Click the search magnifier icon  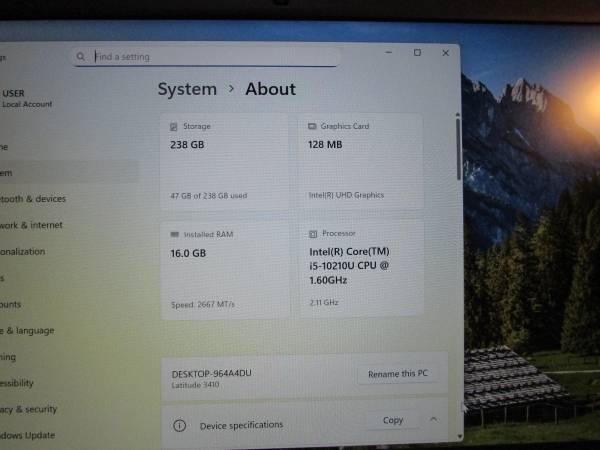(83, 58)
